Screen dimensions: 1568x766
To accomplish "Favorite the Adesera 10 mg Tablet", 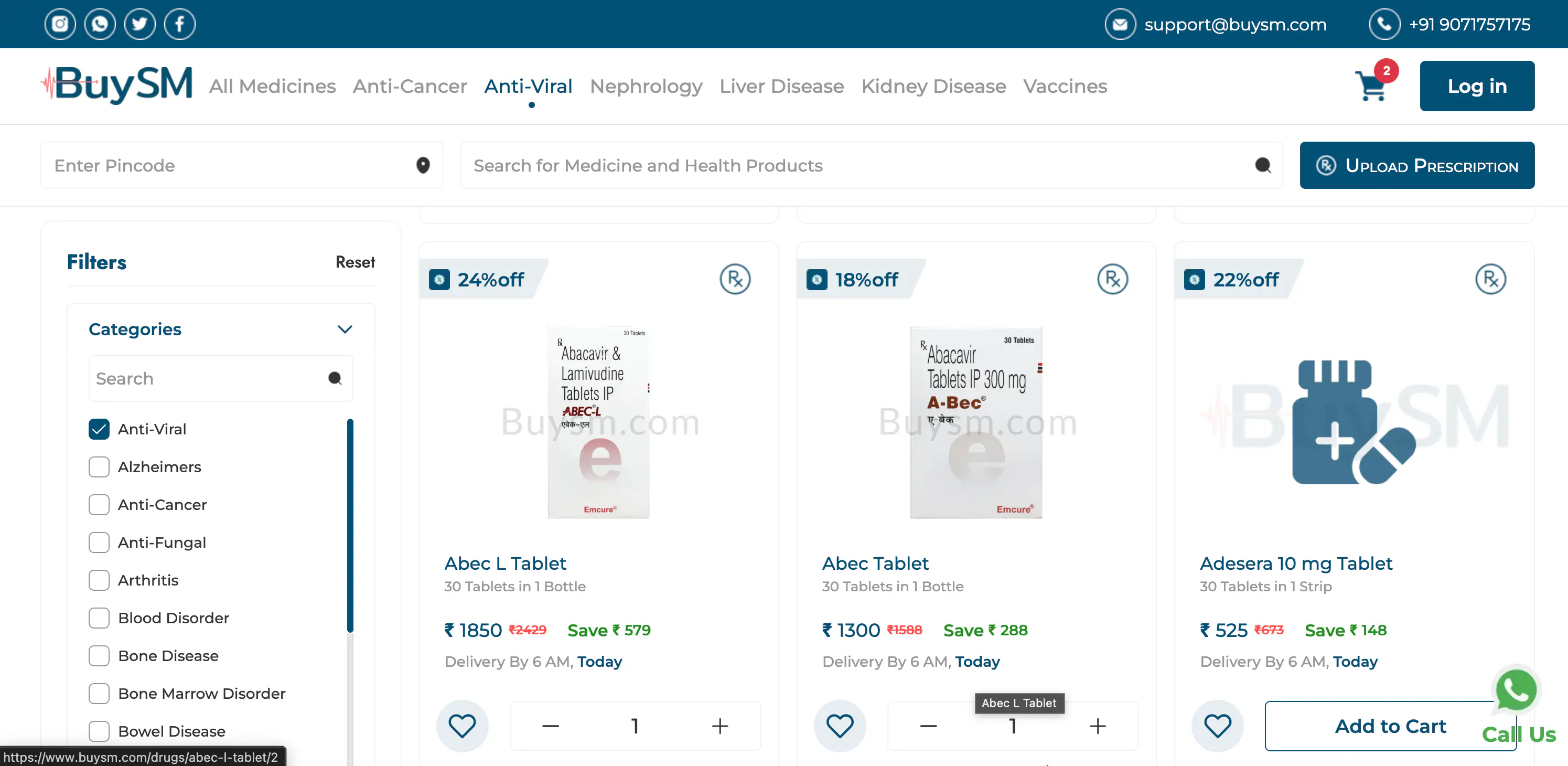I will click(1217, 725).
